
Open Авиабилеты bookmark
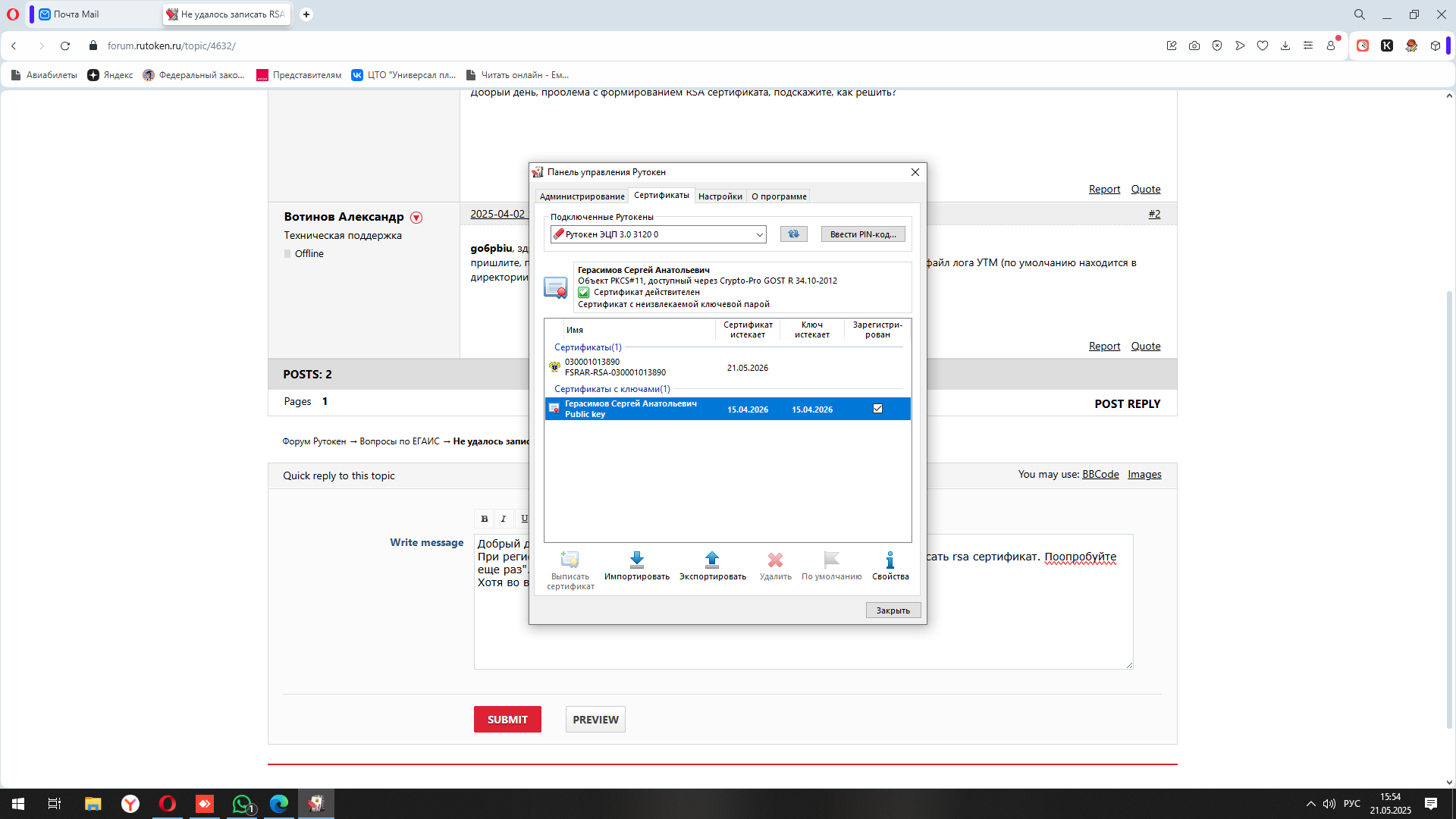(x=44, y=75)
